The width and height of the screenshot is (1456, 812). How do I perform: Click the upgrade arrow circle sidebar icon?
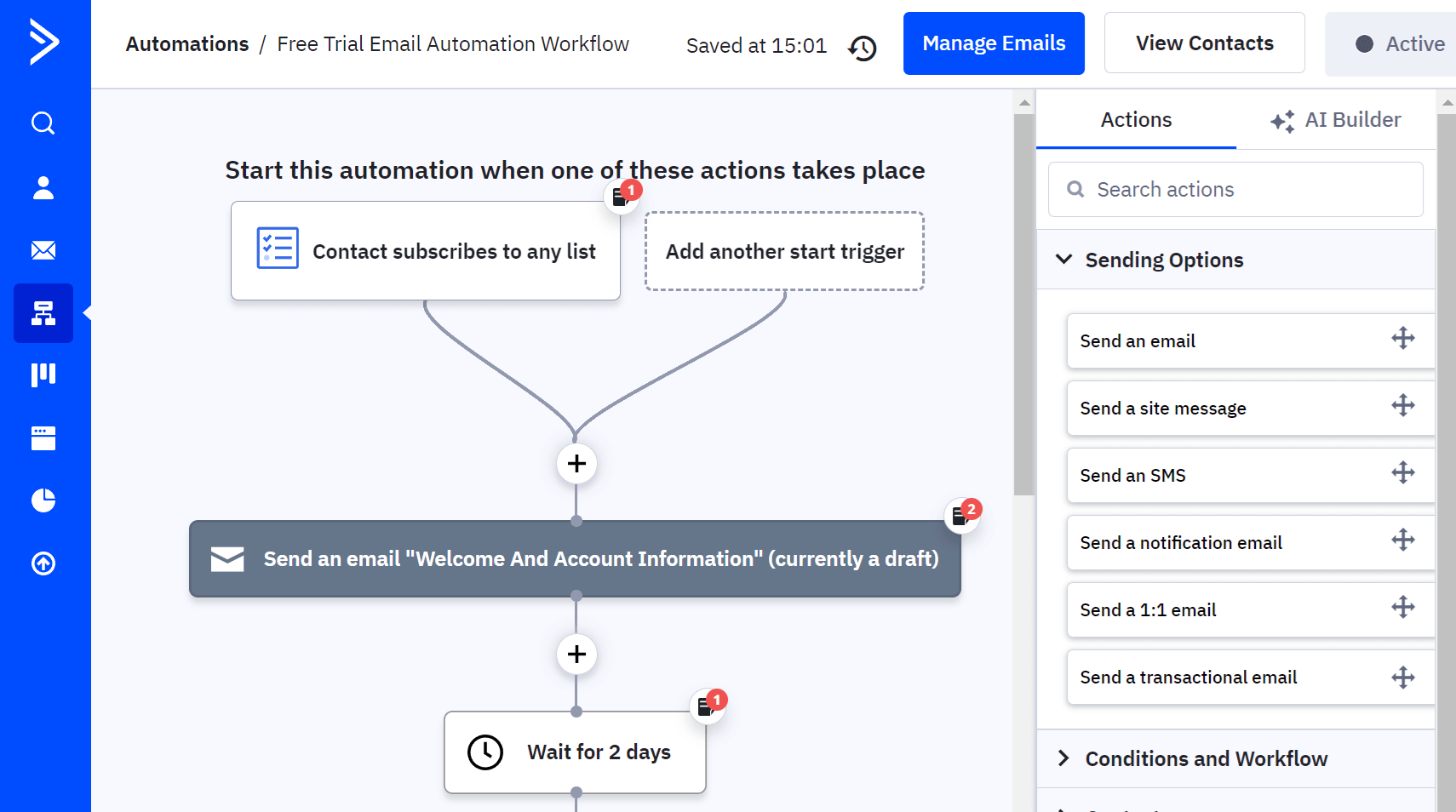(43, 563)
